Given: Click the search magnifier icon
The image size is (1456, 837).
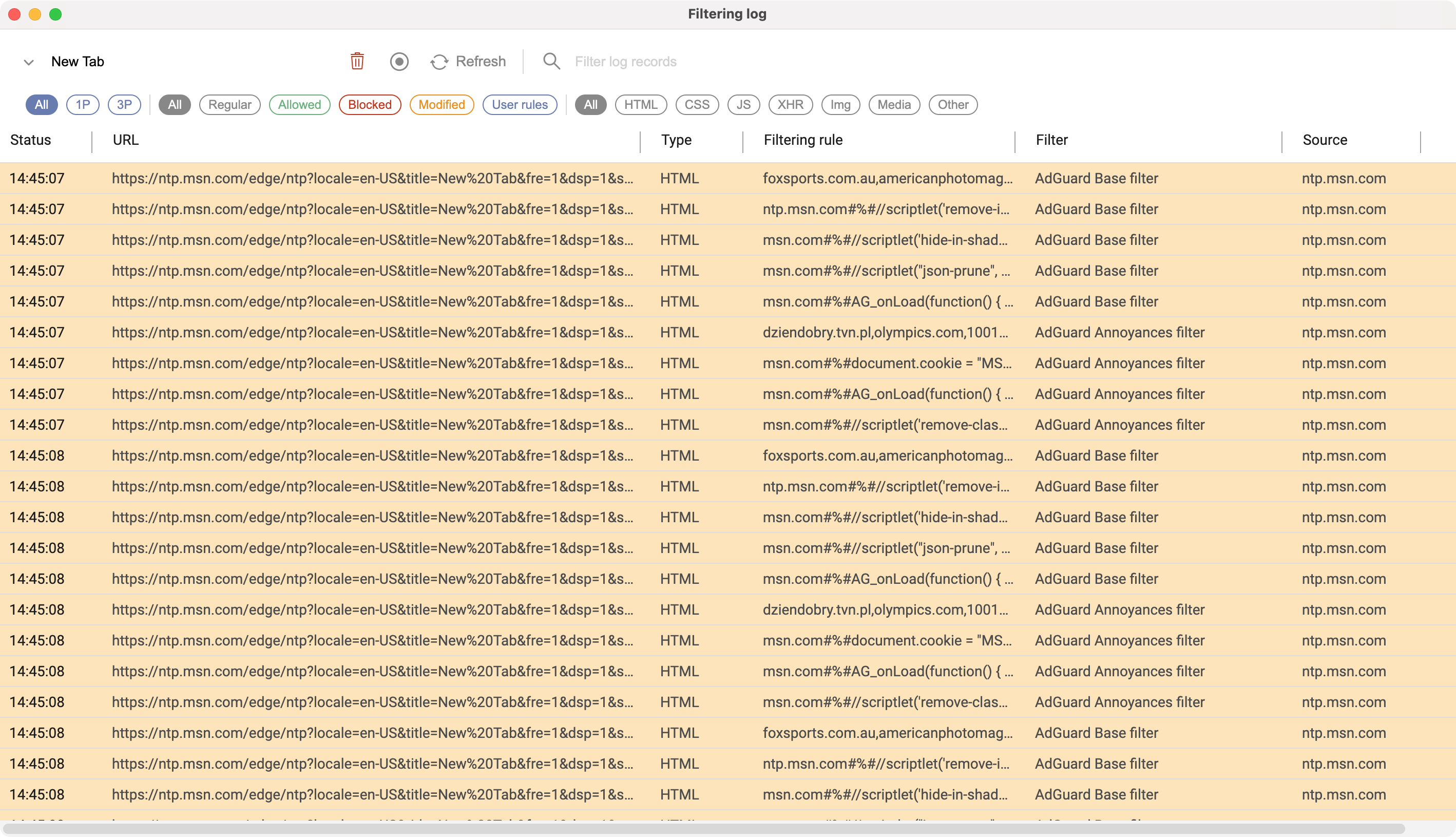Looking at the screenshot, I should [550, 61].
